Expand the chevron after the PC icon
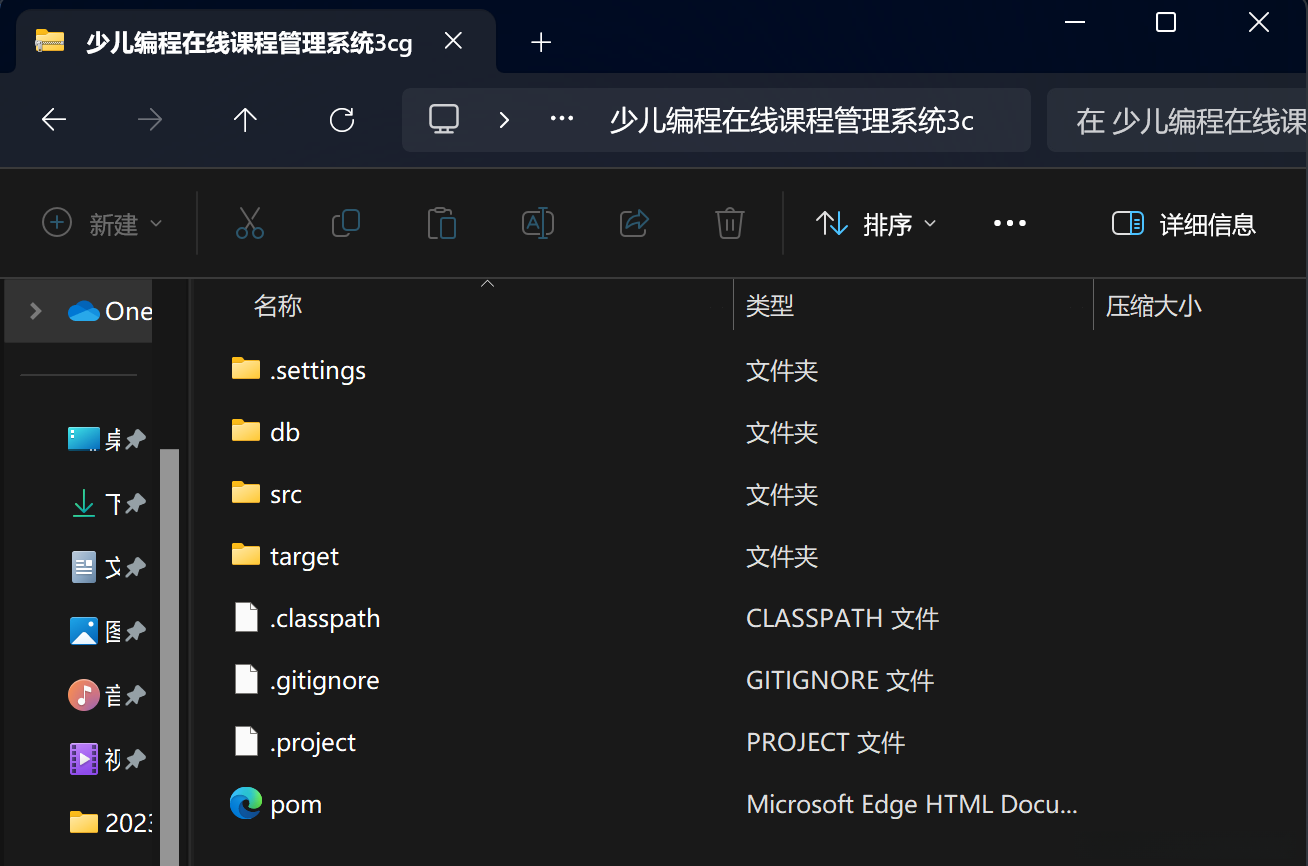Viewport: 1308px width, 866px height. 504,120
